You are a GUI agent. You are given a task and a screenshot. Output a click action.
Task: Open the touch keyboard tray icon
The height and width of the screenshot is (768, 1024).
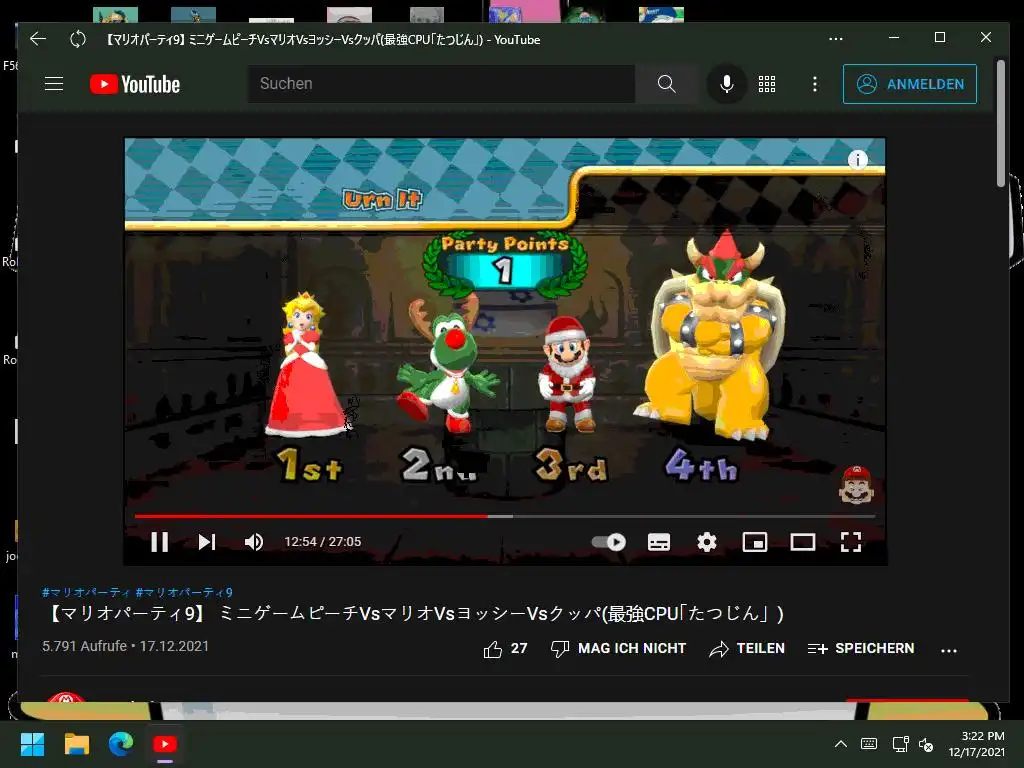coord(869,744)
